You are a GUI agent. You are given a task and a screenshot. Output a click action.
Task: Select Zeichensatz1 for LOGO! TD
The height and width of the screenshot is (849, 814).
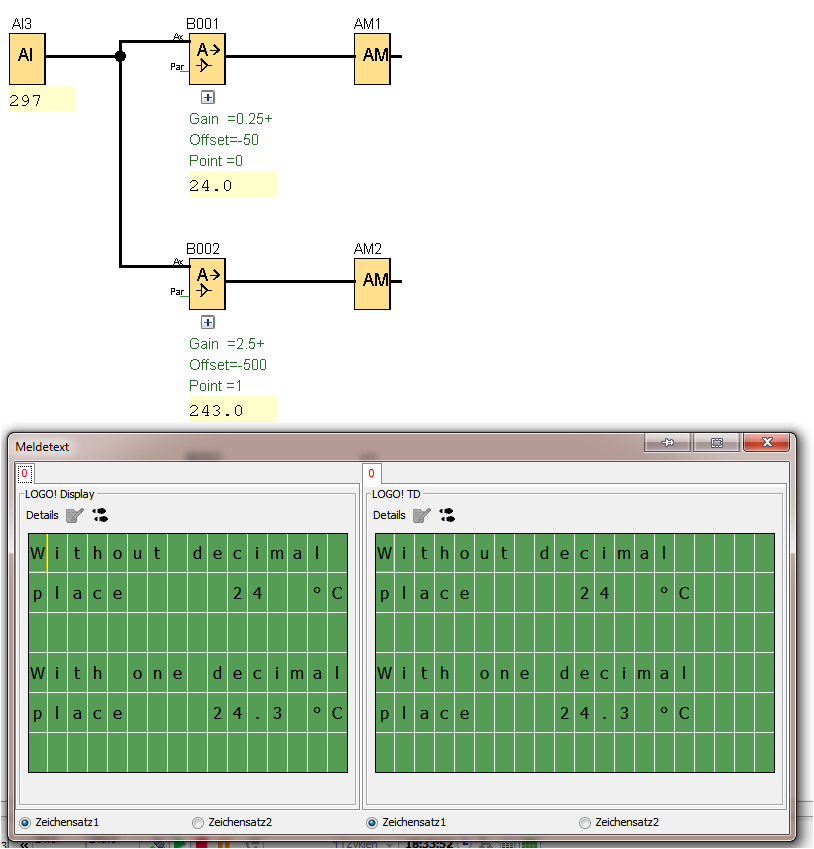point(372,822)
